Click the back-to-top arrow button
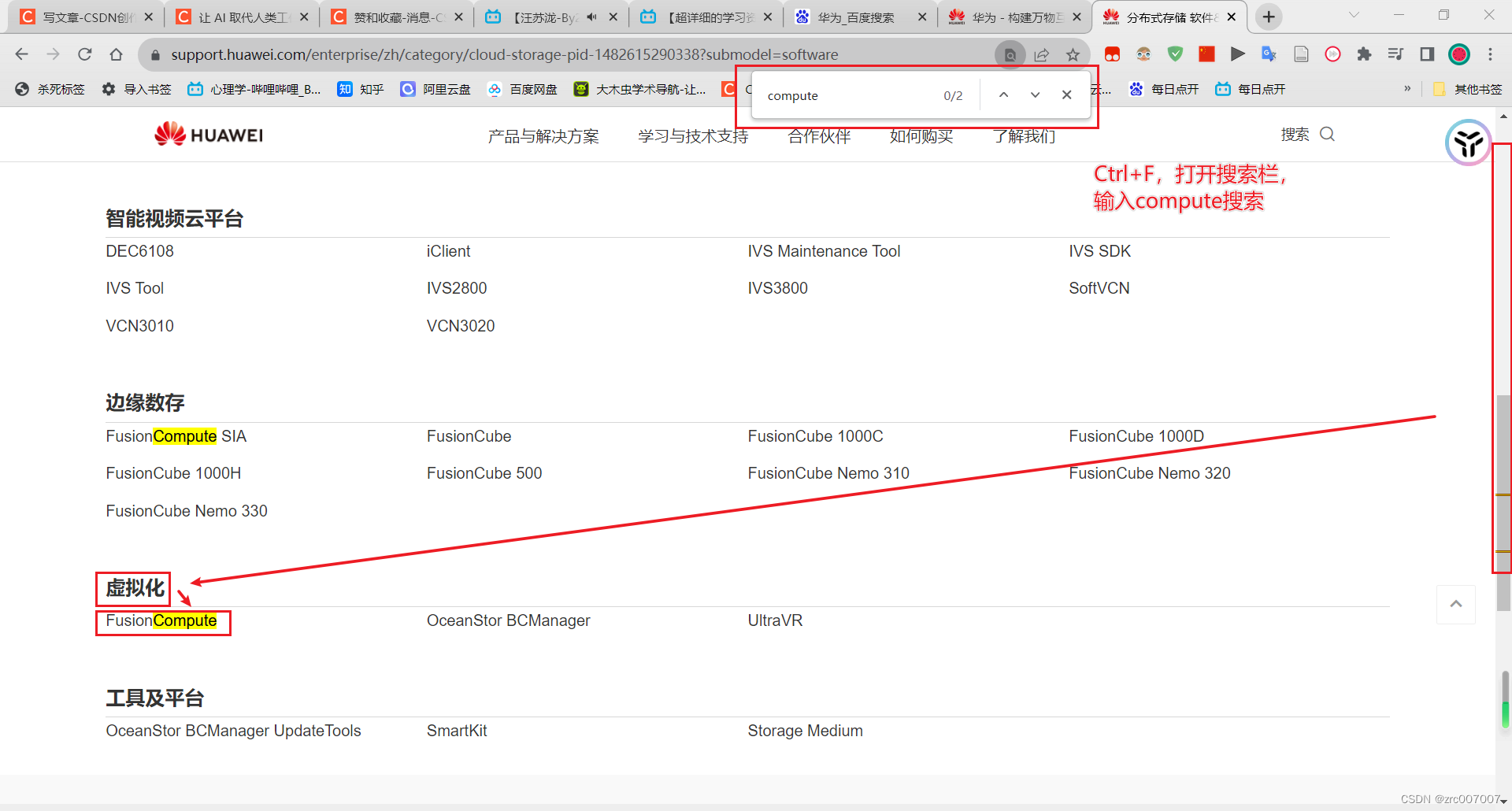The height and width of the screenshot is (811, 1512). tap(1455, 604)
